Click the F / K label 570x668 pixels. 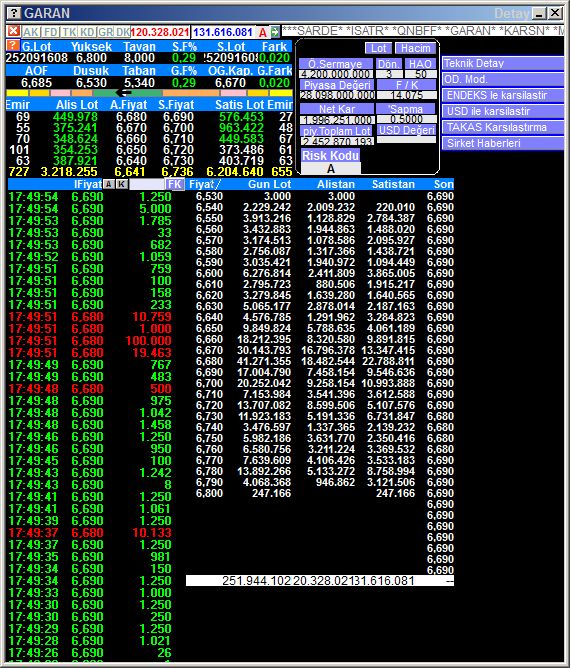point(406,85)
